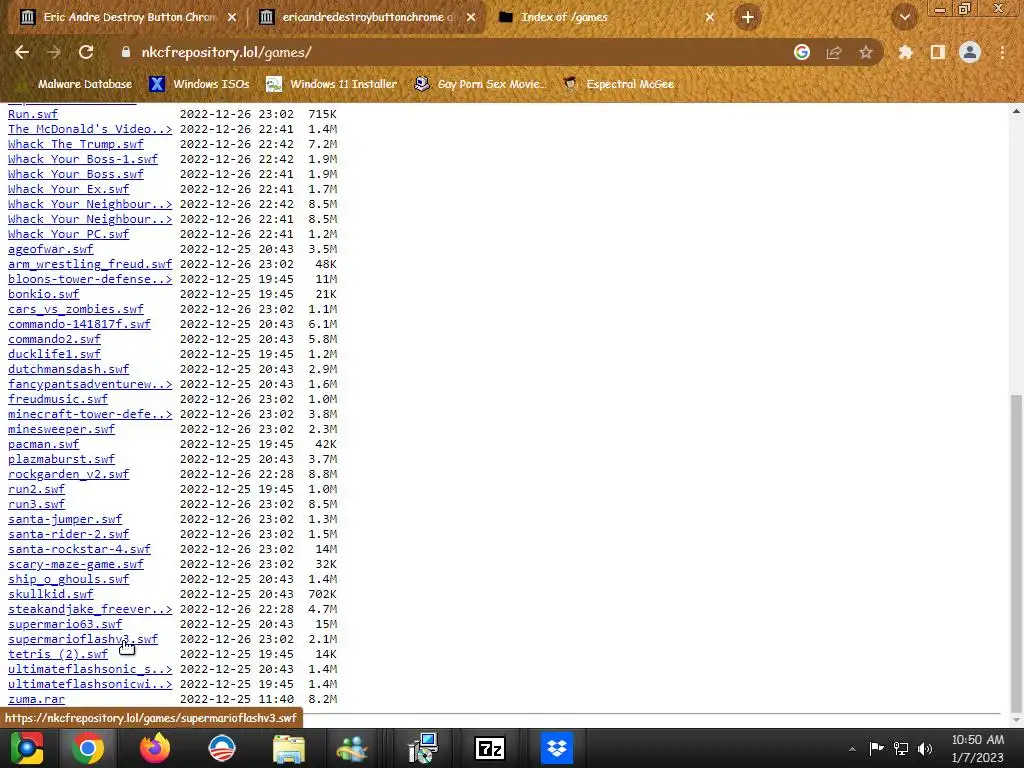Image resolution: width=1024 pixels, height=768 pixels.
Task: Open skullkid.swf link
Action: [x=51, y=595]
